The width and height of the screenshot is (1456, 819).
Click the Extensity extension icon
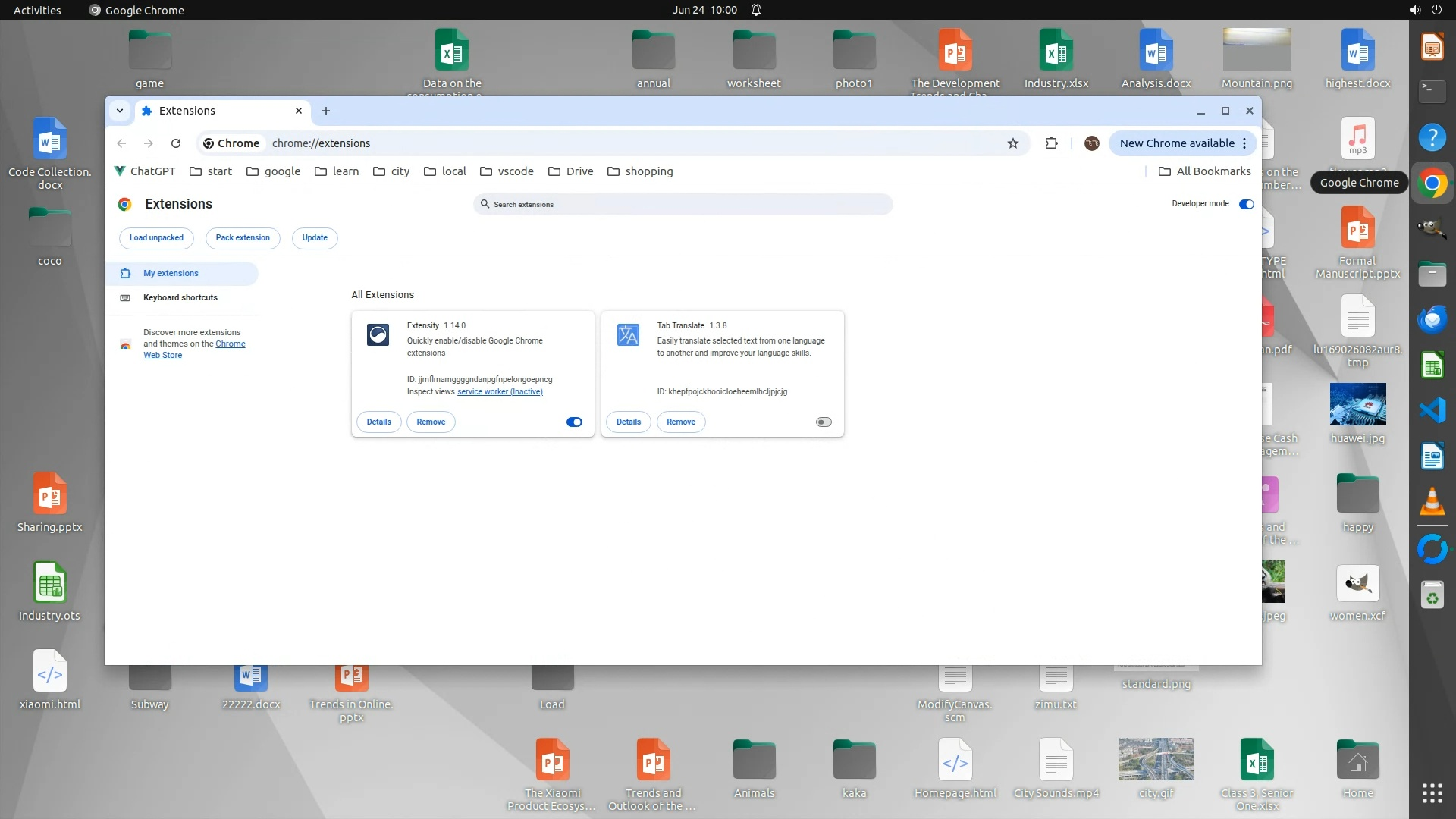click(378, 334)
